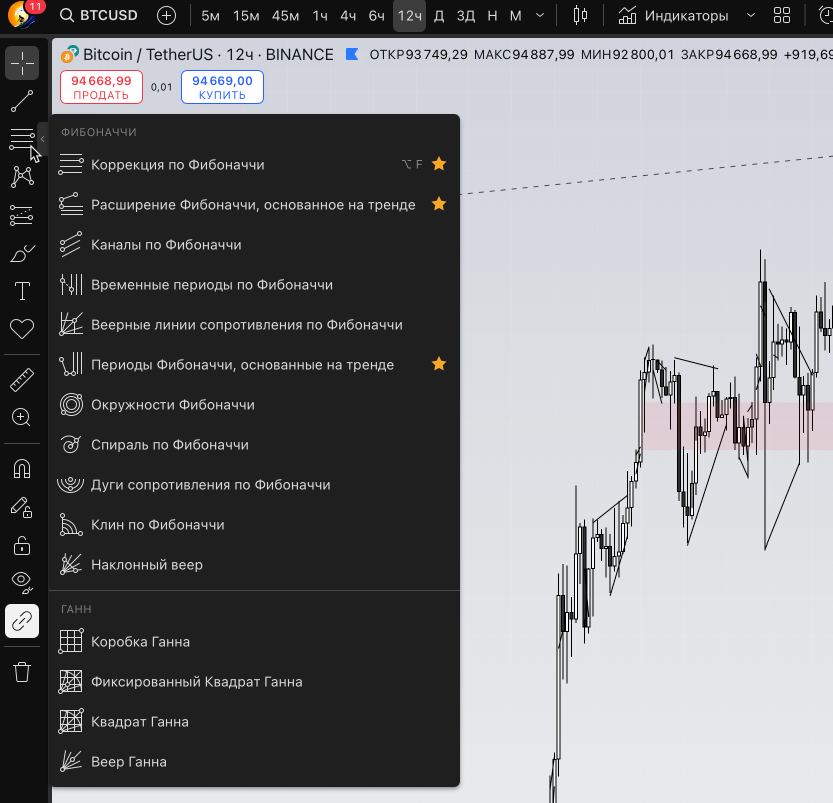Unstar 'Коррекция по Фибоначчи' favorite

(438, 163)
